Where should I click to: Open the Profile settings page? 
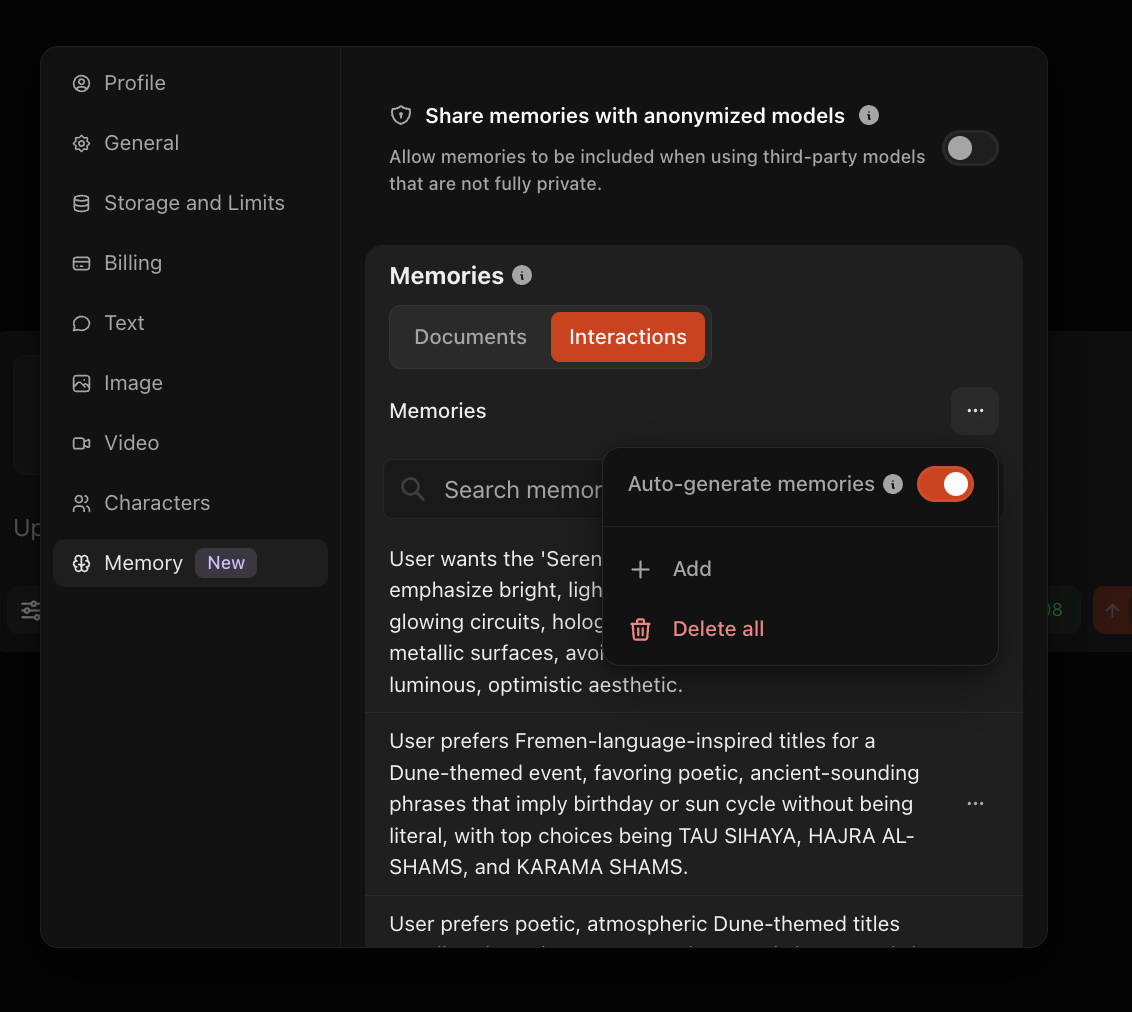134,83
